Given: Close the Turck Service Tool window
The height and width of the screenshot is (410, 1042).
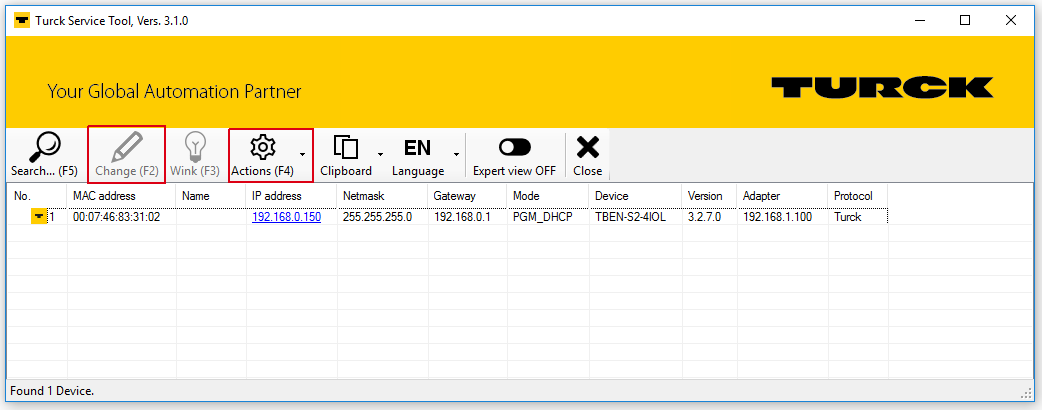Looking at the screenshot, I should pos(1011,21).
